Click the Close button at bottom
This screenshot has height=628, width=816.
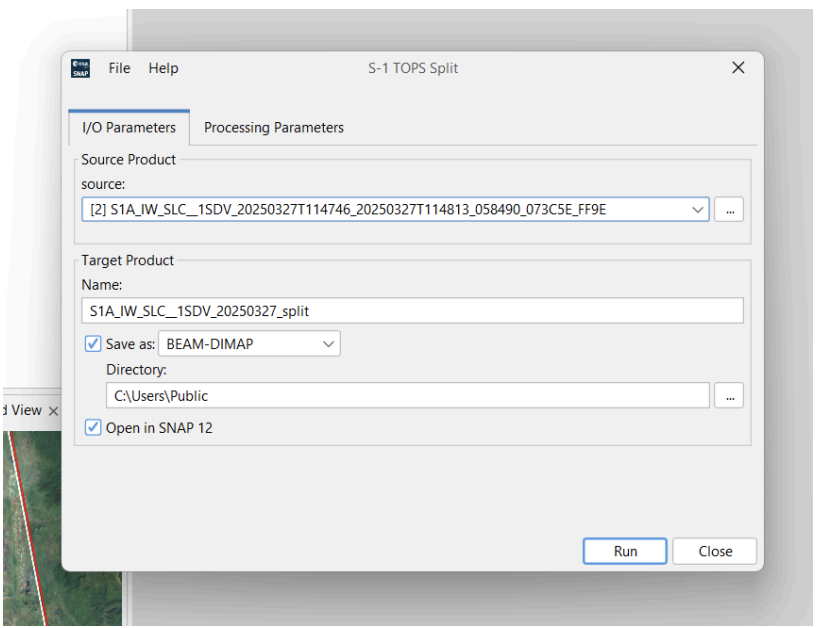click(x=714, y=551)
